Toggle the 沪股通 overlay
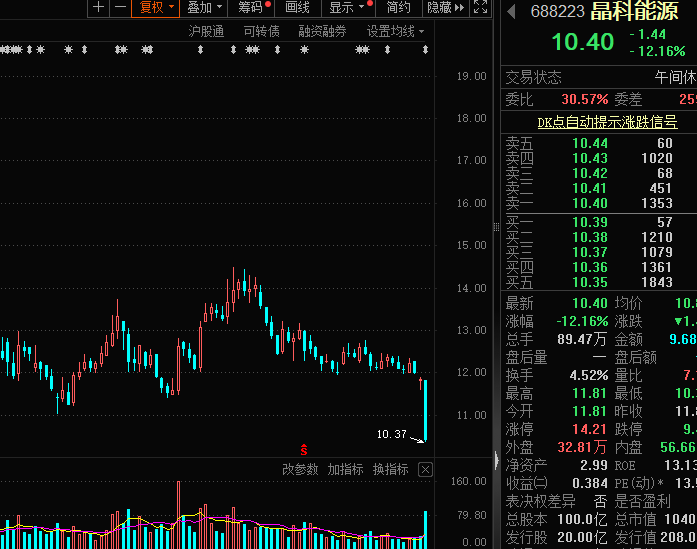The image size is (697, 549). [206, 31]
